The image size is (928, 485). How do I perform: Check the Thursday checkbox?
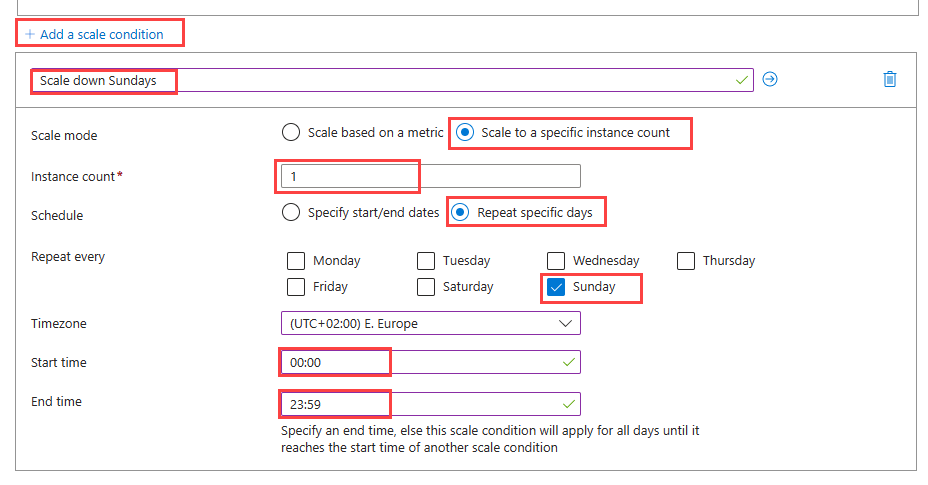pyautogui.click(x=686, y=261)
